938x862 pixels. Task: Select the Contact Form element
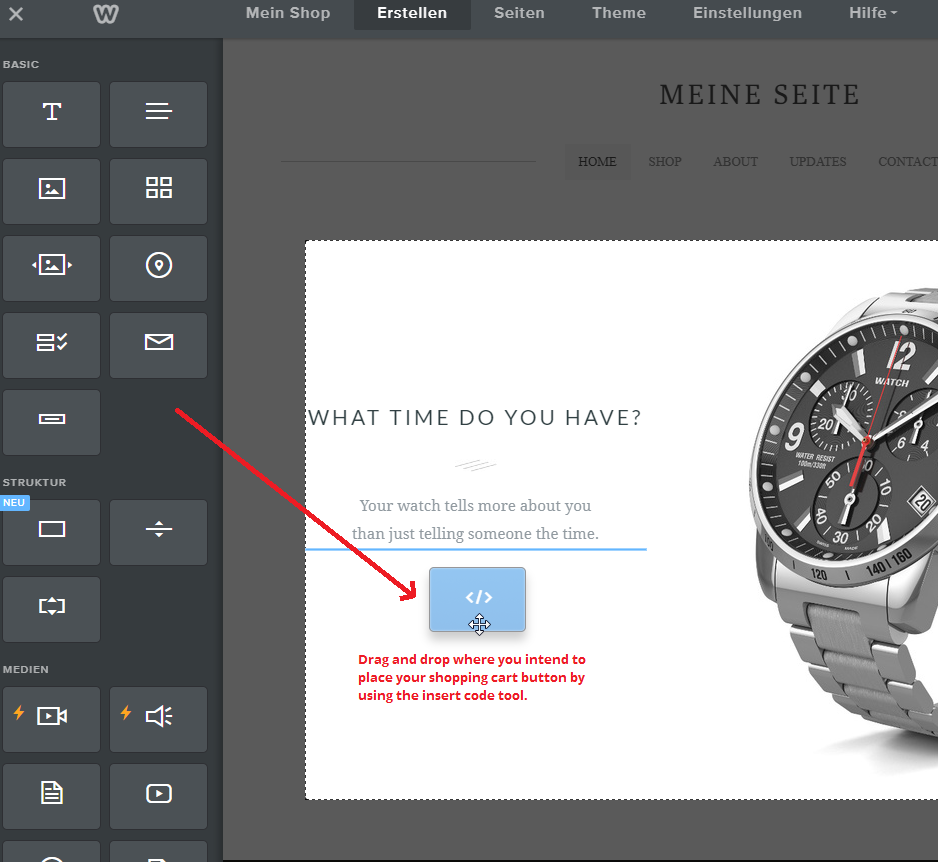(x=51, y=345)
